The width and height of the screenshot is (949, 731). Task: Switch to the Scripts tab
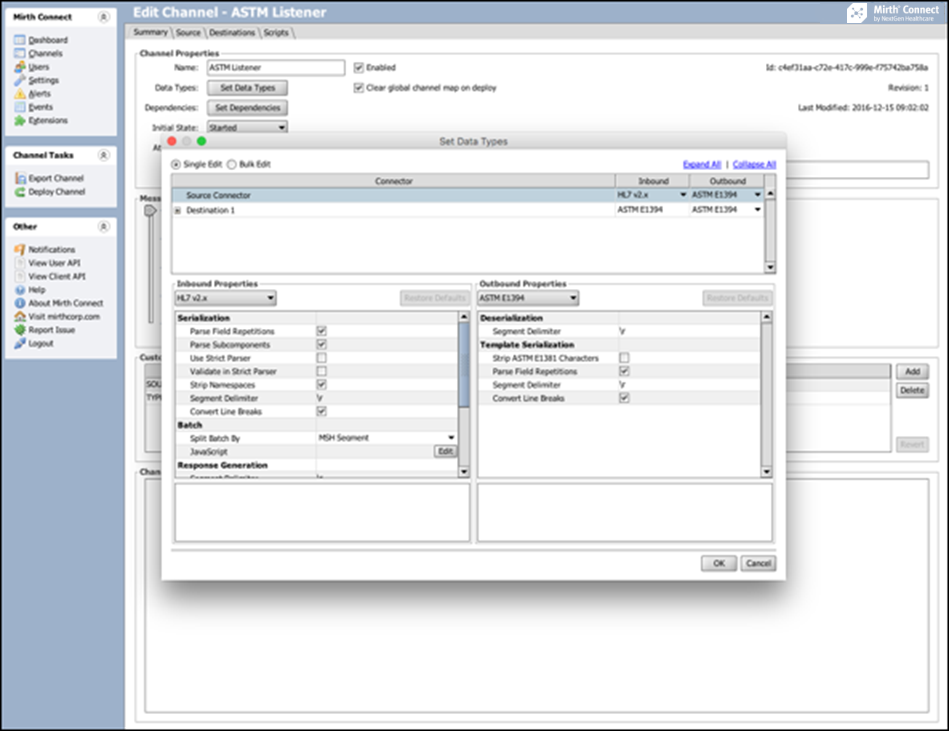pos(277,32)
